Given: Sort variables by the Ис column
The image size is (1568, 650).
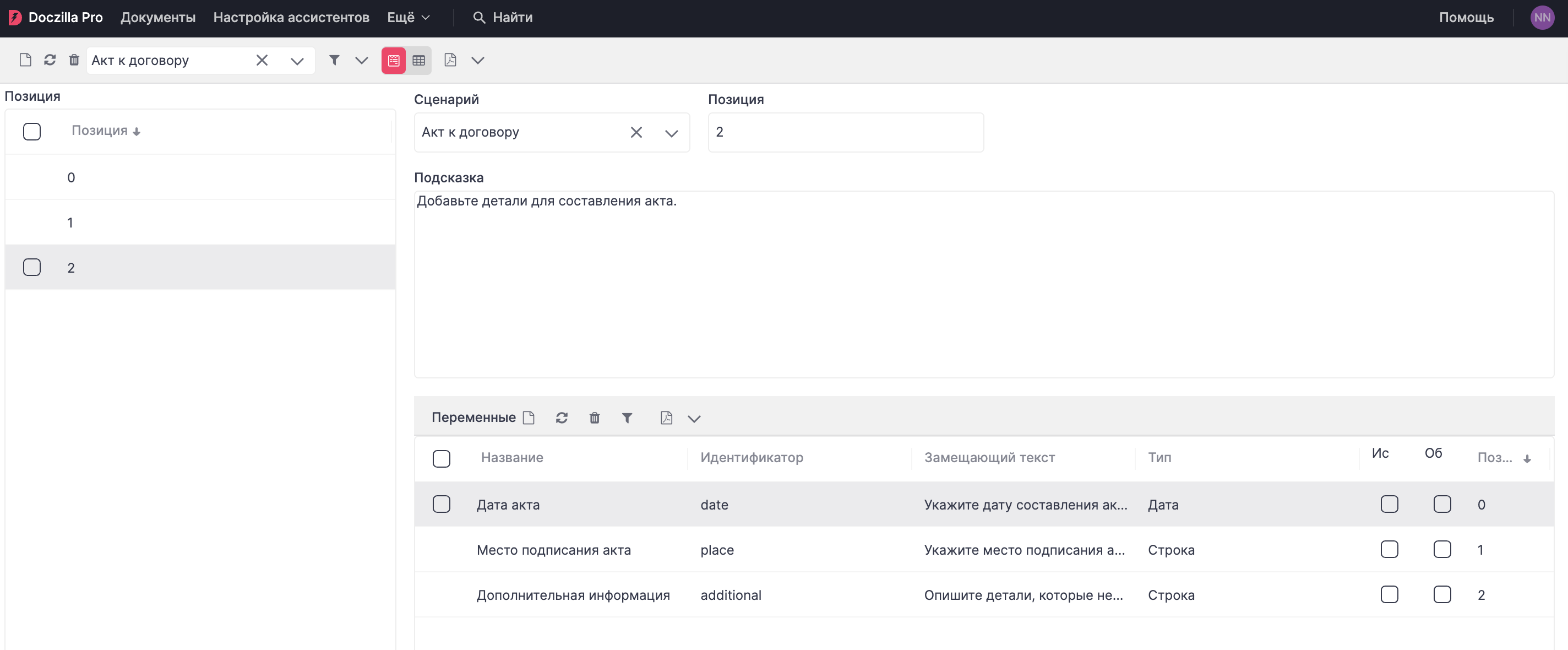Looking at the screenshot, I should 1380,453.
